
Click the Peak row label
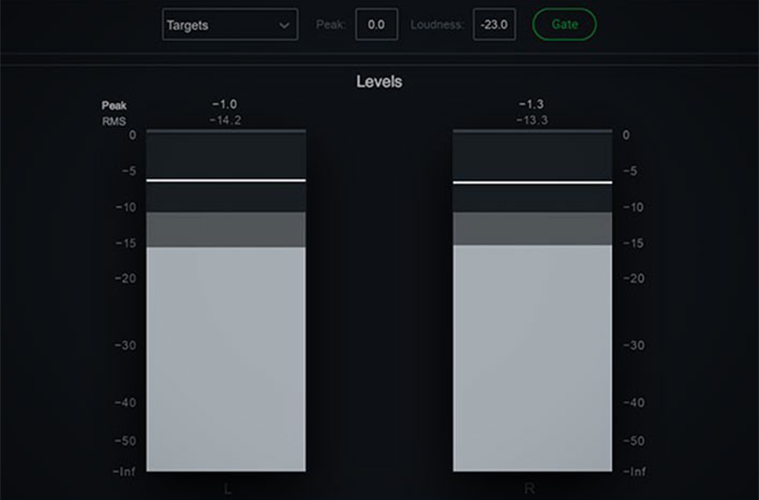click(x=114, y=106)
